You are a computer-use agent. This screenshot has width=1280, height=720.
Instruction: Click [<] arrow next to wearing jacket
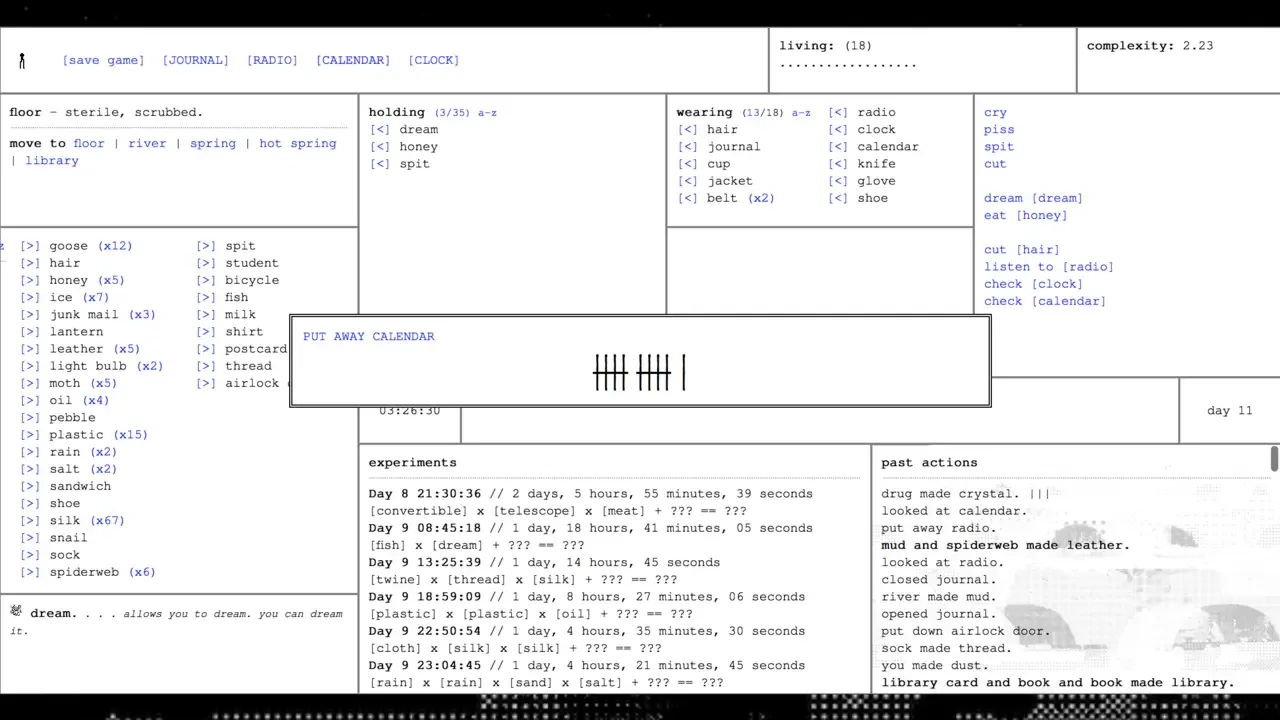click(x=688, y=181)
